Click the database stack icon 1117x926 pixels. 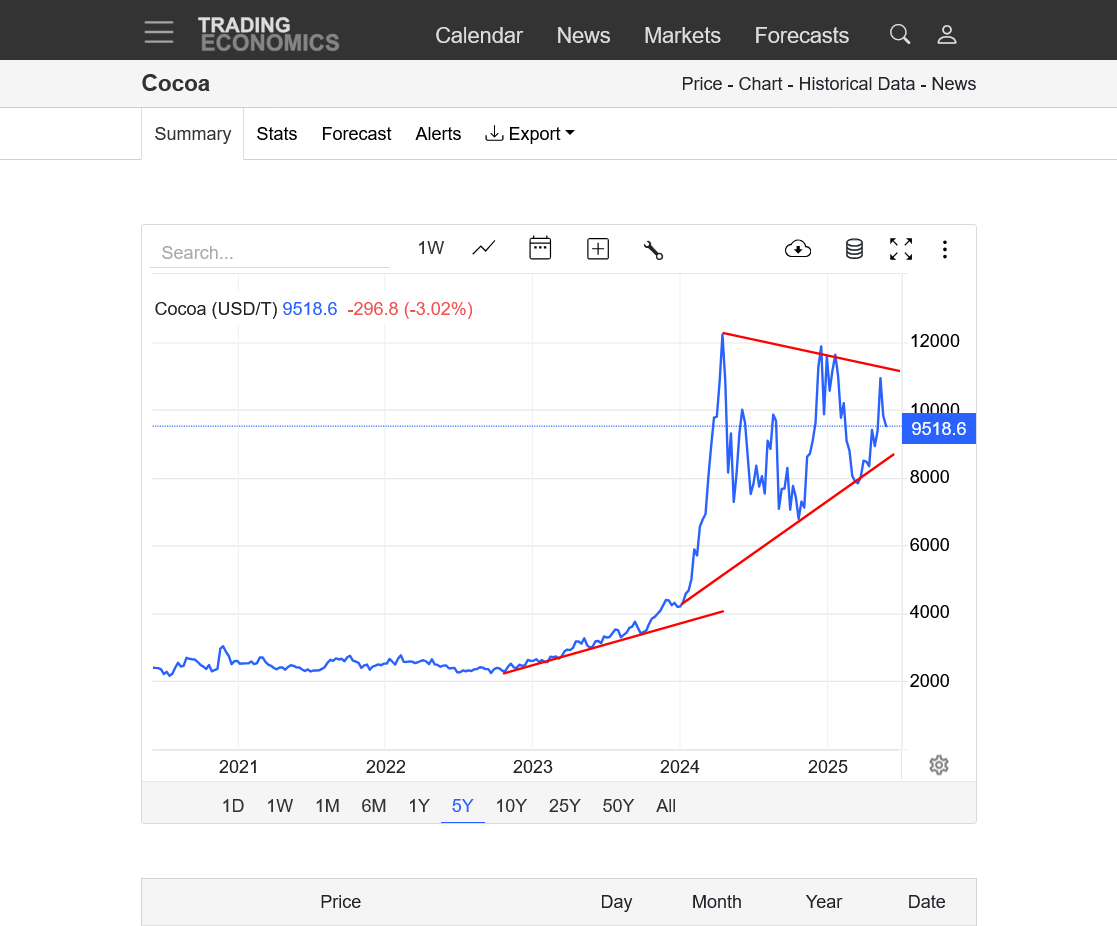point(854,249)
